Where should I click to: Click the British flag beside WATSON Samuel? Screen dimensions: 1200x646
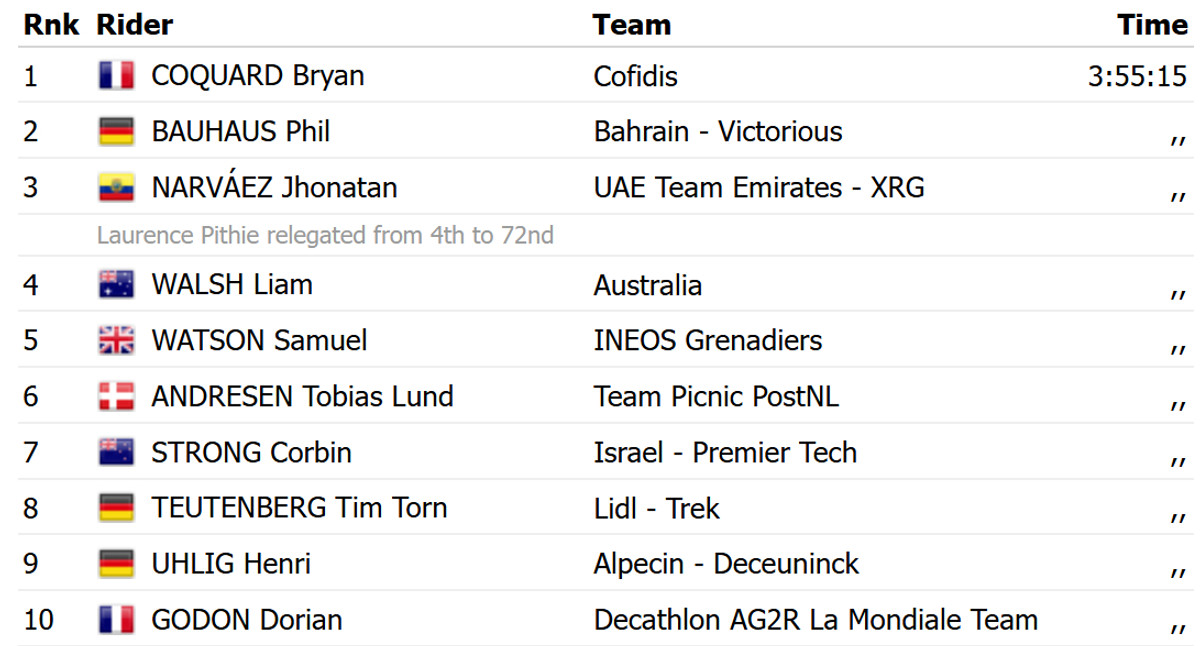click(116, 341)
